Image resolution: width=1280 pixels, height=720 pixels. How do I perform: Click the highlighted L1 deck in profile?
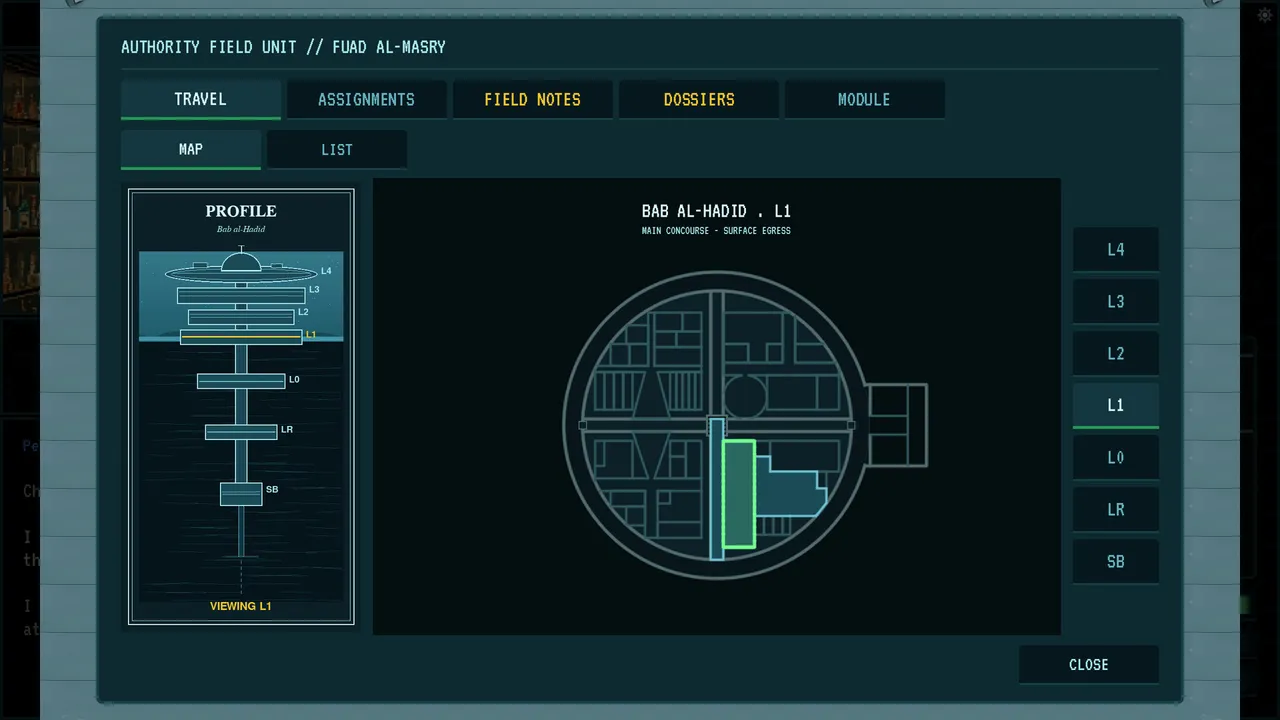point(241,337)
